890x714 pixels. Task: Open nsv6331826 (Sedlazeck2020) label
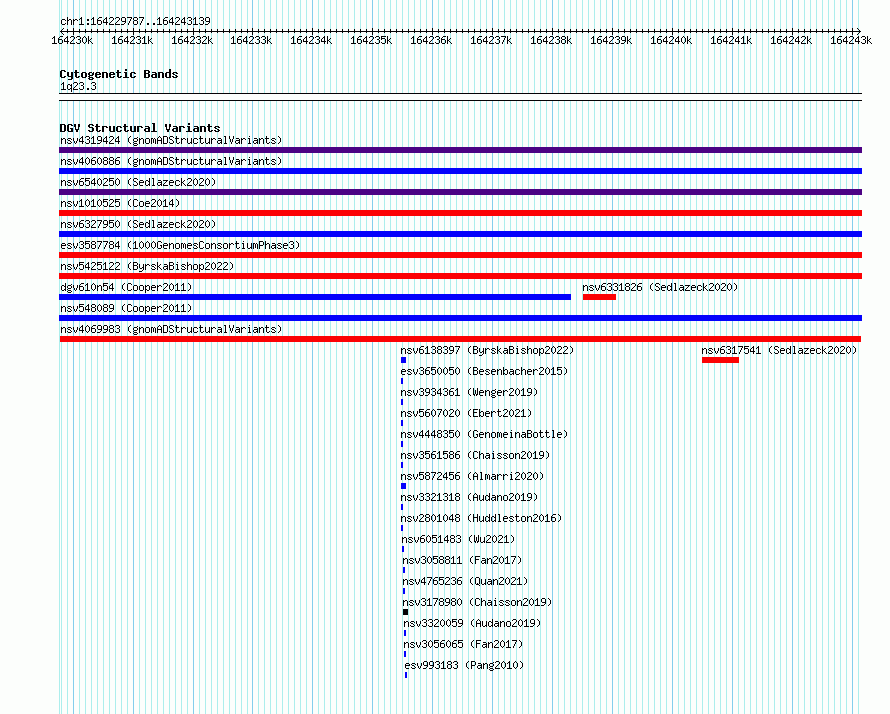point(660,287)
